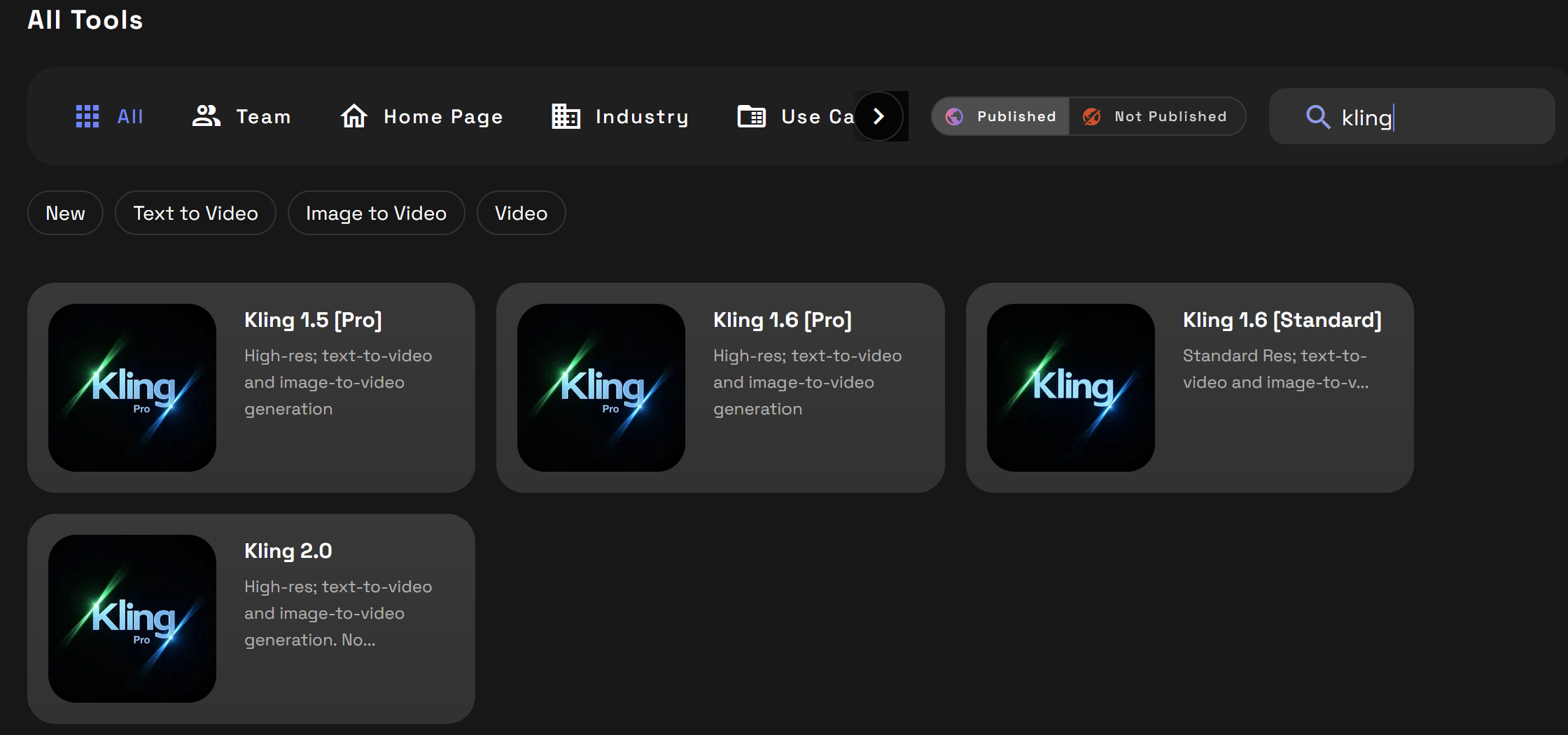Open Kling 1.5 [Pro] thumbnail
Image resolution: width=1568 pixels, height=735 pixels.
tap(132, 388)
